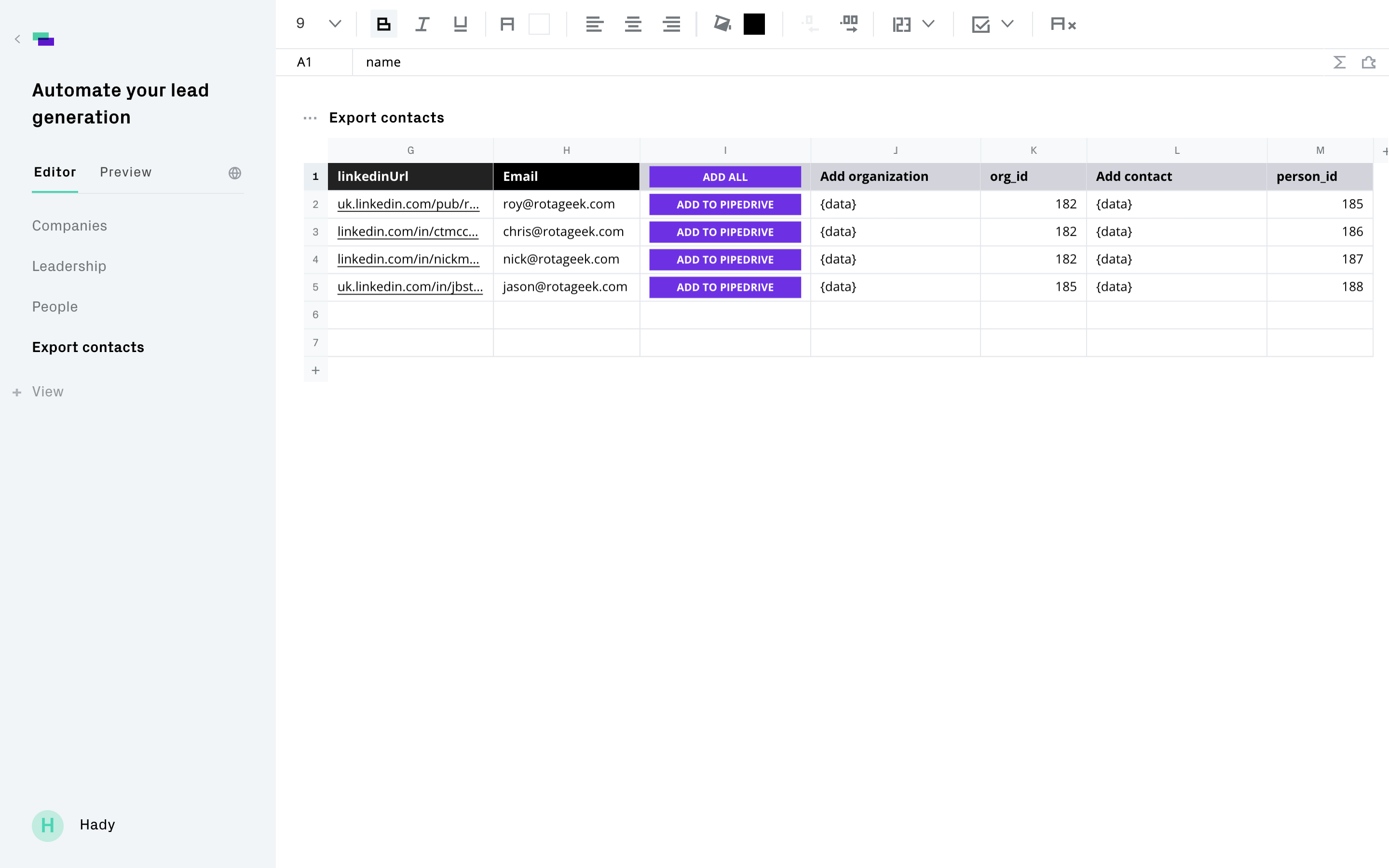
Task: Select the Add organization header cell
Action: tap(896, 176)
